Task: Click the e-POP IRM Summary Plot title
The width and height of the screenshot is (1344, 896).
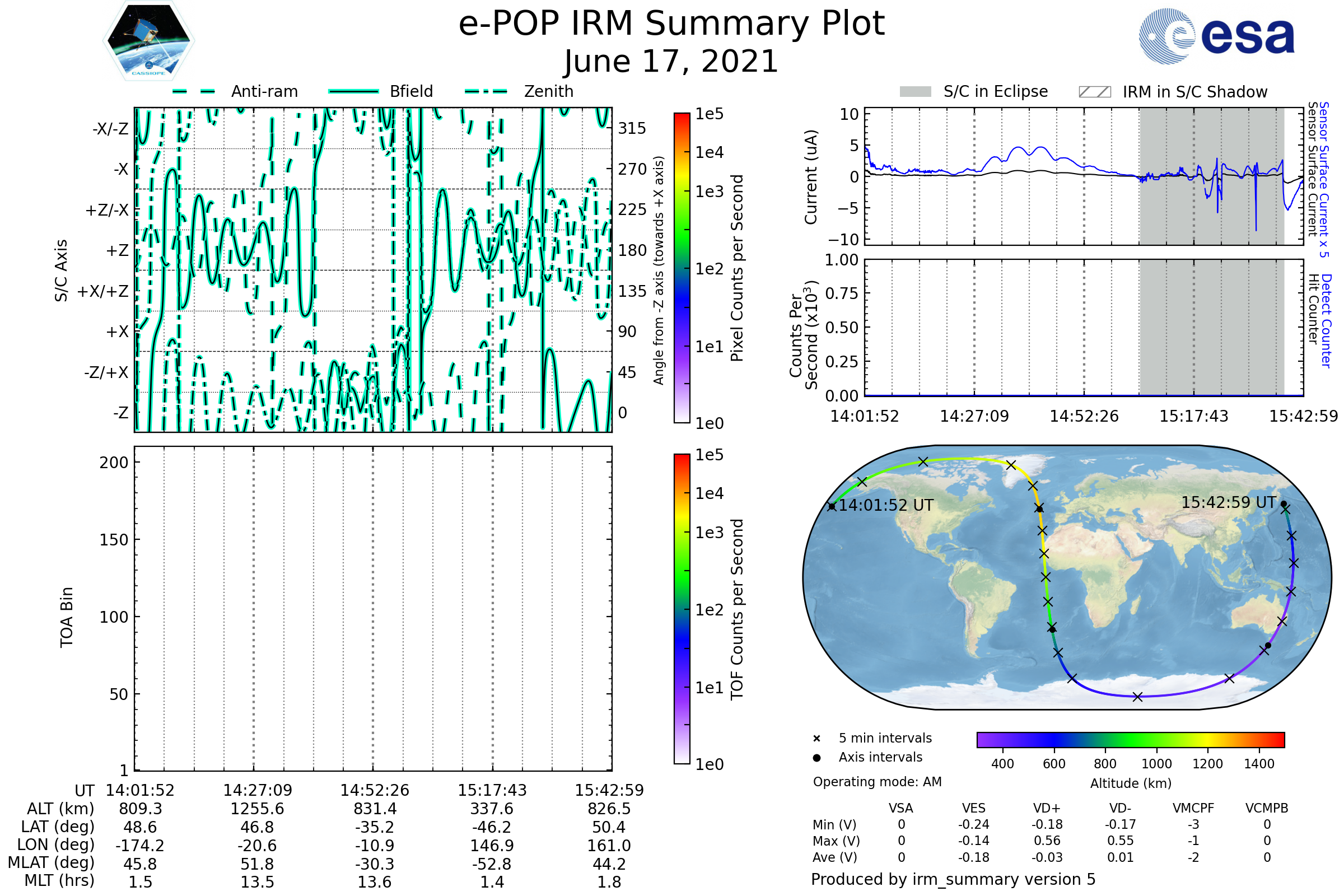Action: click(x=671, y=24)
